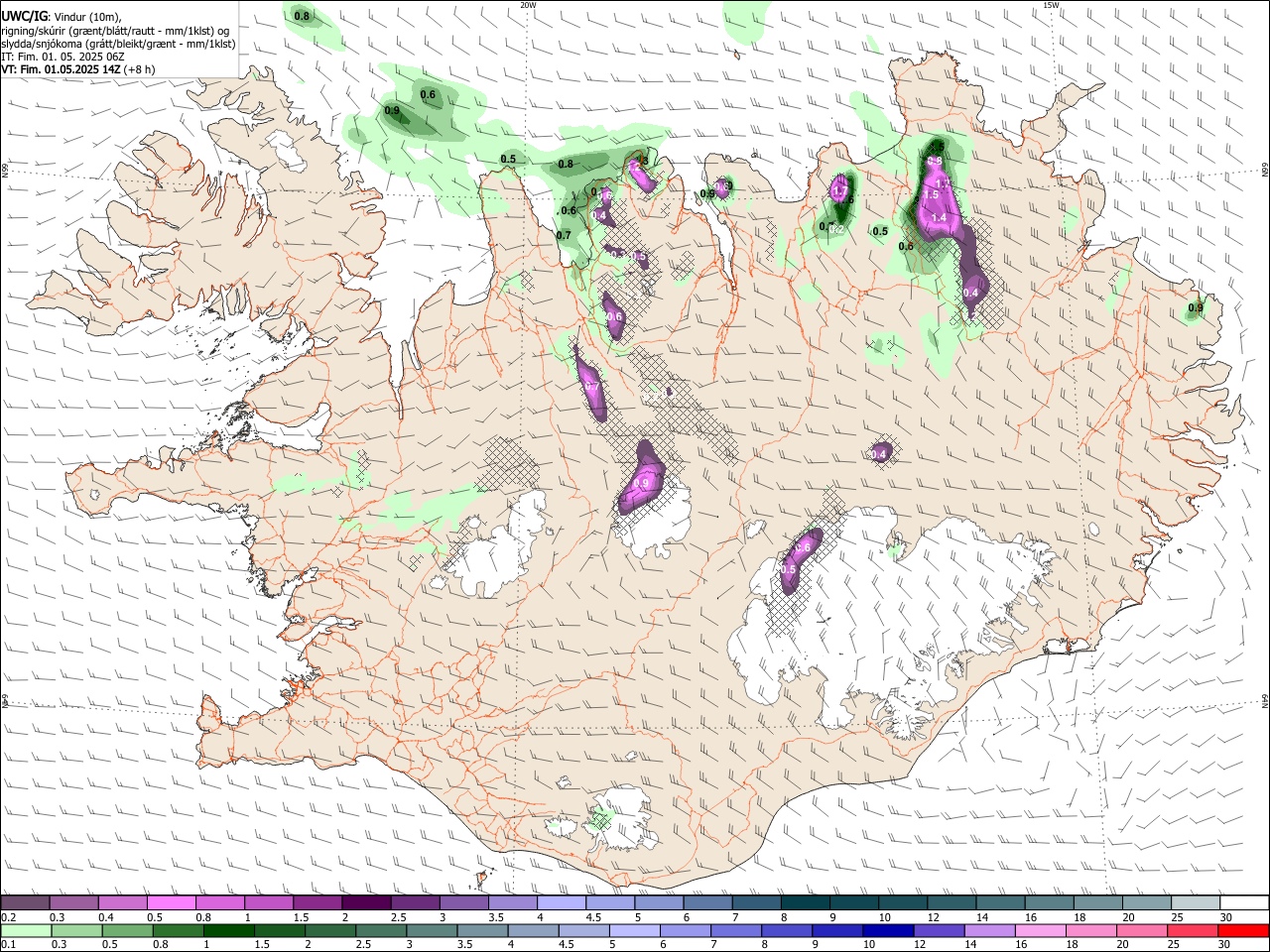Click the light blue 4 swatch, upper legend
This screenshot has width=1270, height=952.
(x=562, y=902)
